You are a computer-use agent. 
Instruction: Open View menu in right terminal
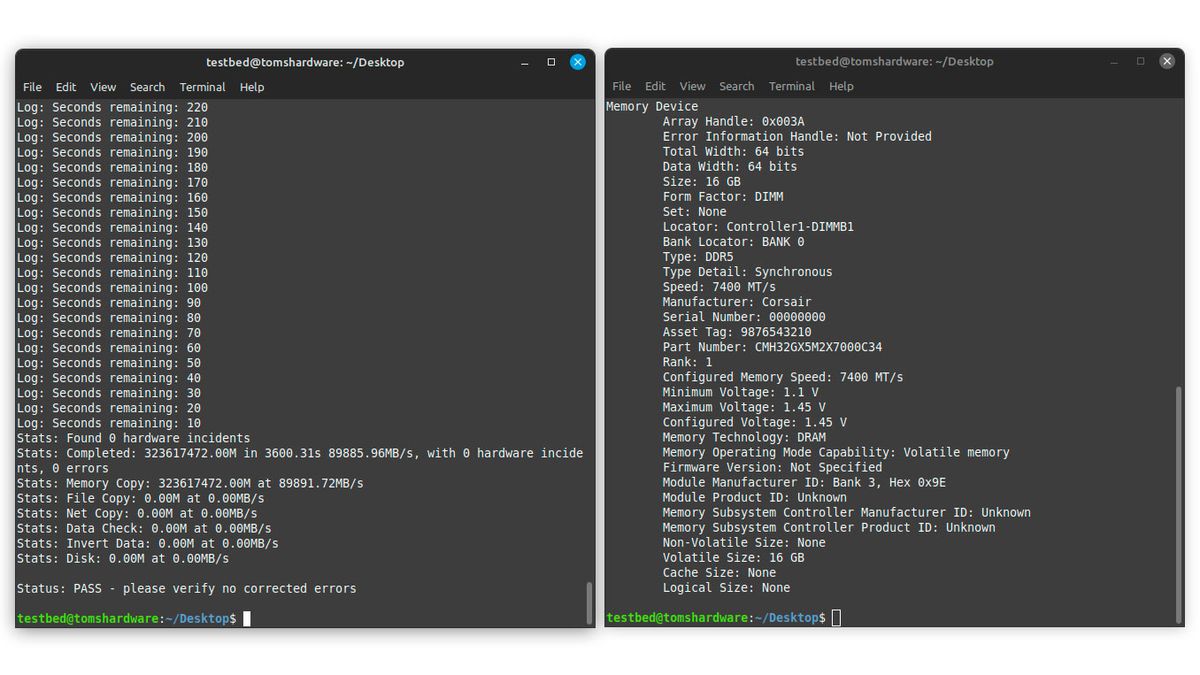click(692, 86)
